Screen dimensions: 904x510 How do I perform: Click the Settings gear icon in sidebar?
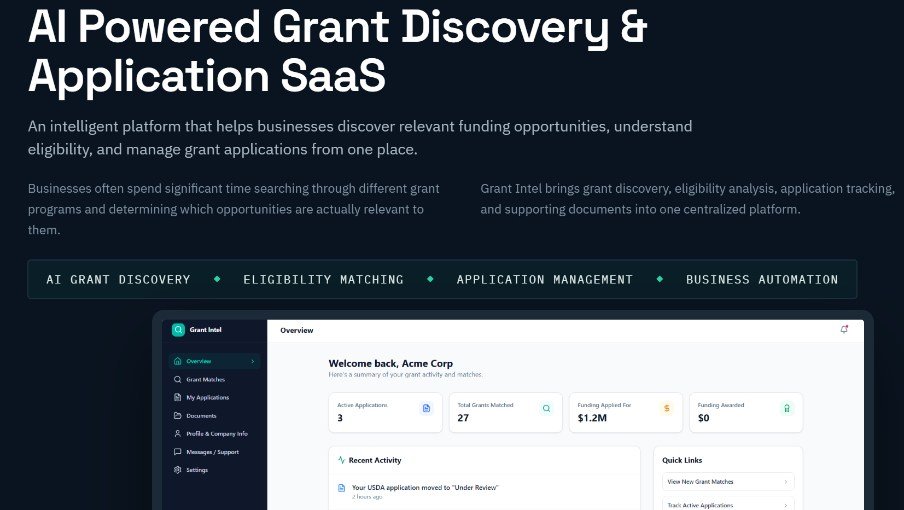coord(178,470)
